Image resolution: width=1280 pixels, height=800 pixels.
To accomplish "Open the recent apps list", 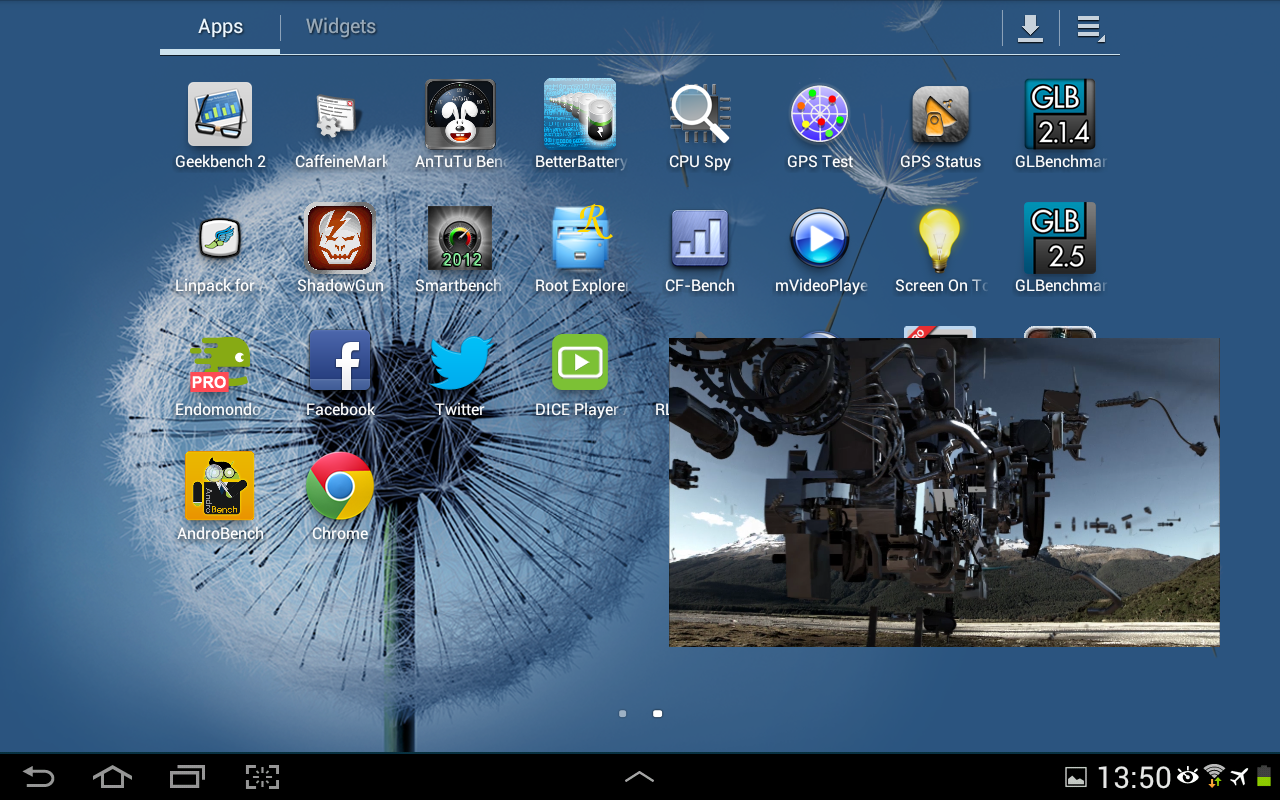I will (187, 777).
